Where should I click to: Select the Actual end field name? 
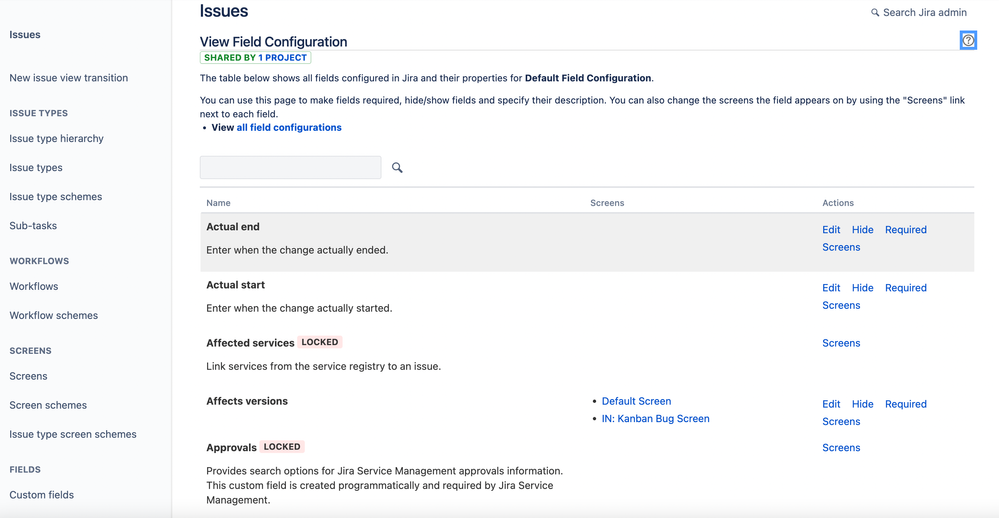point(233,227)
